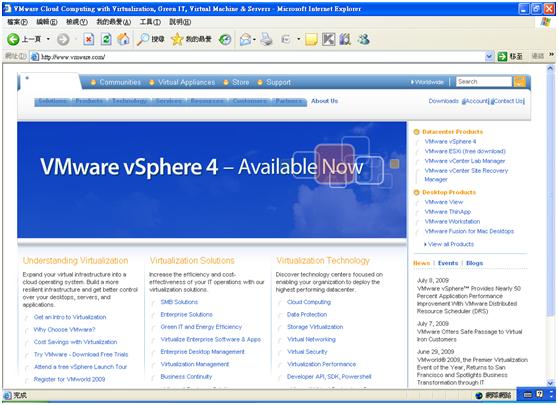
Task: Open Back button history dropdown arrow
Action: (x=48, y=39)
